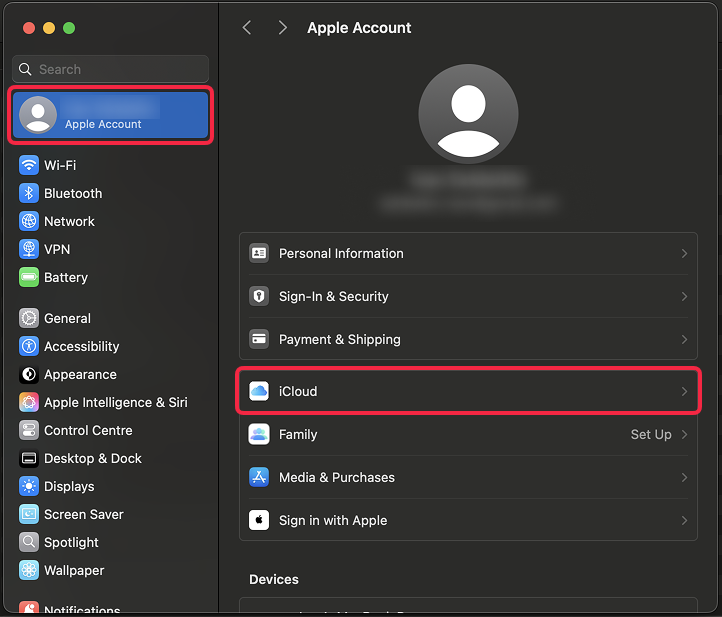Select Desktop & Dock in sidebar
Viewport: 722px width, 617px height.
92,458
